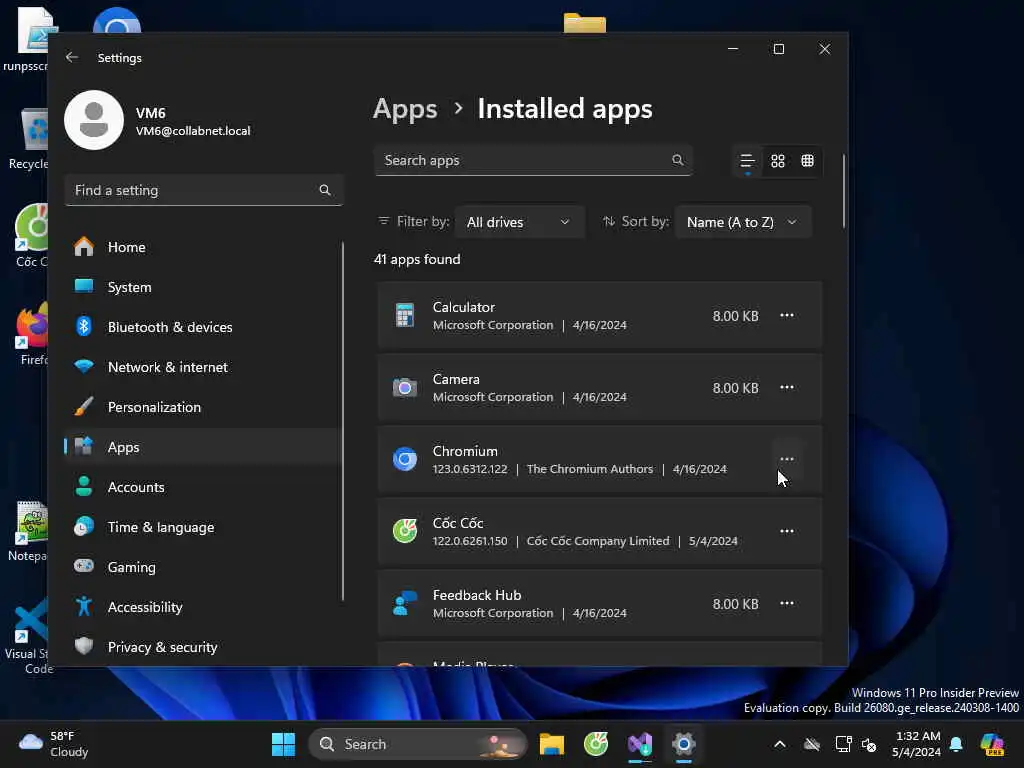
Task: Open the notification bell in tray
Action: (x=956, y=744)
